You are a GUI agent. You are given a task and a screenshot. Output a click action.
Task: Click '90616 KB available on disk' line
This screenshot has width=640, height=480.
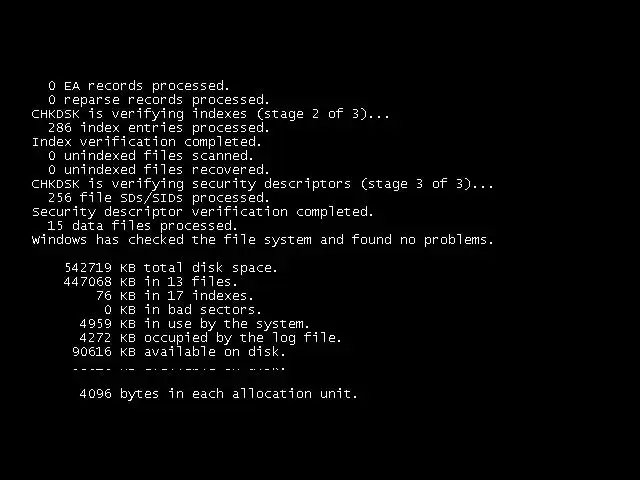[x=179, y=352]
